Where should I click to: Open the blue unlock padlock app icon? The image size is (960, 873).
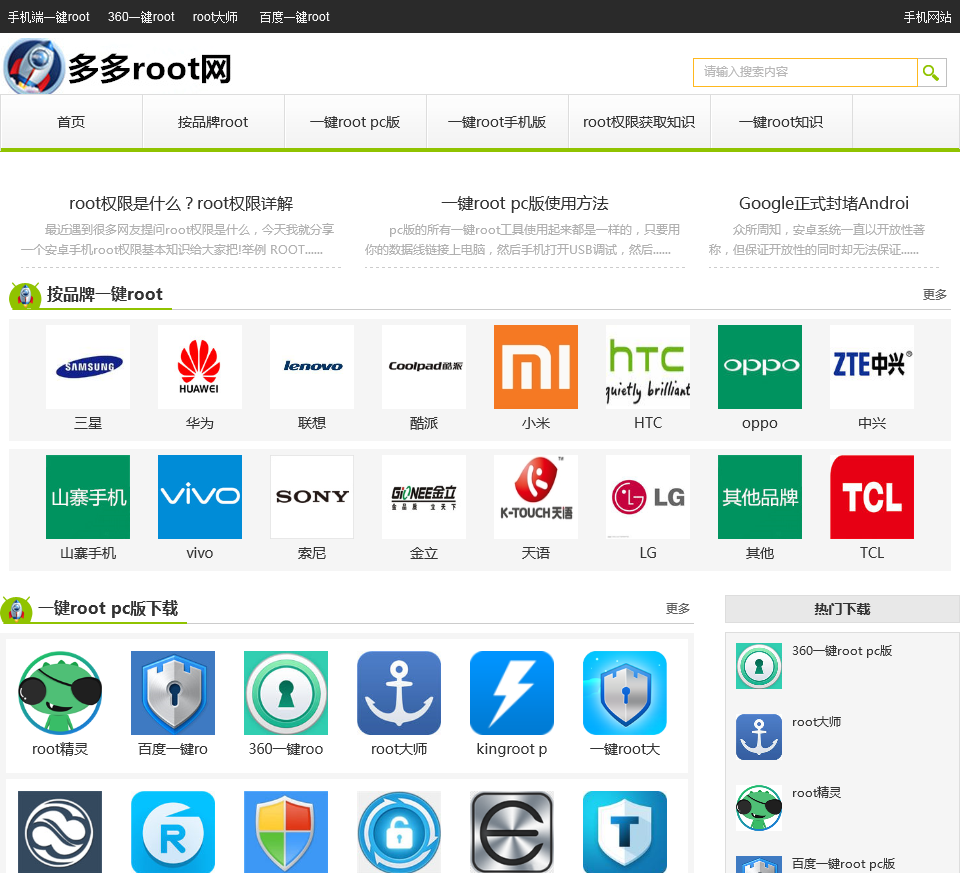(x=399, y=832)
